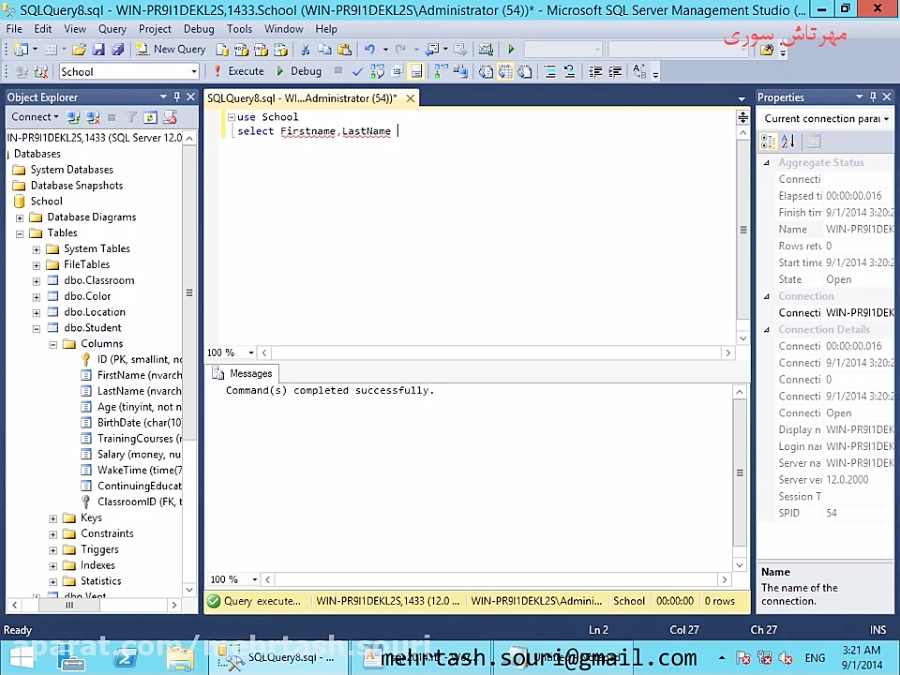This screenshot has height=675, width=900.
Task: Click the Increase Indent icon
Action: click(x=615, y=71)
